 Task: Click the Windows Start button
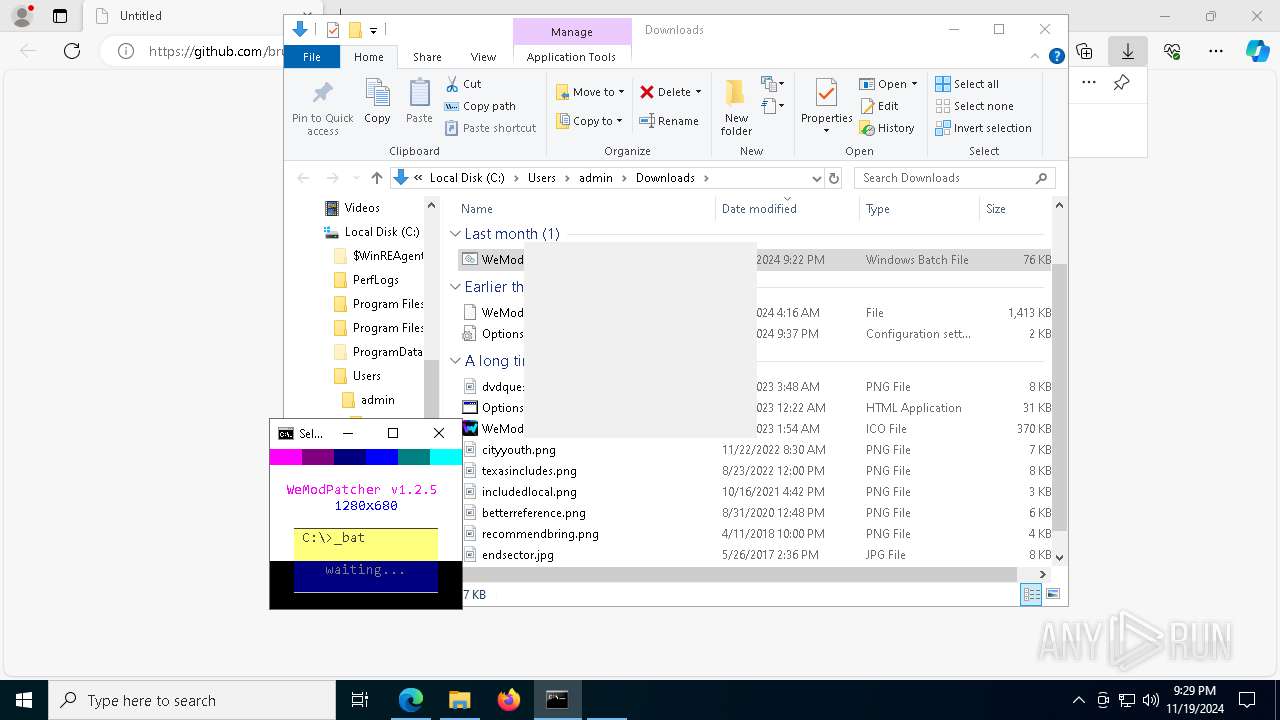(24, 700)
